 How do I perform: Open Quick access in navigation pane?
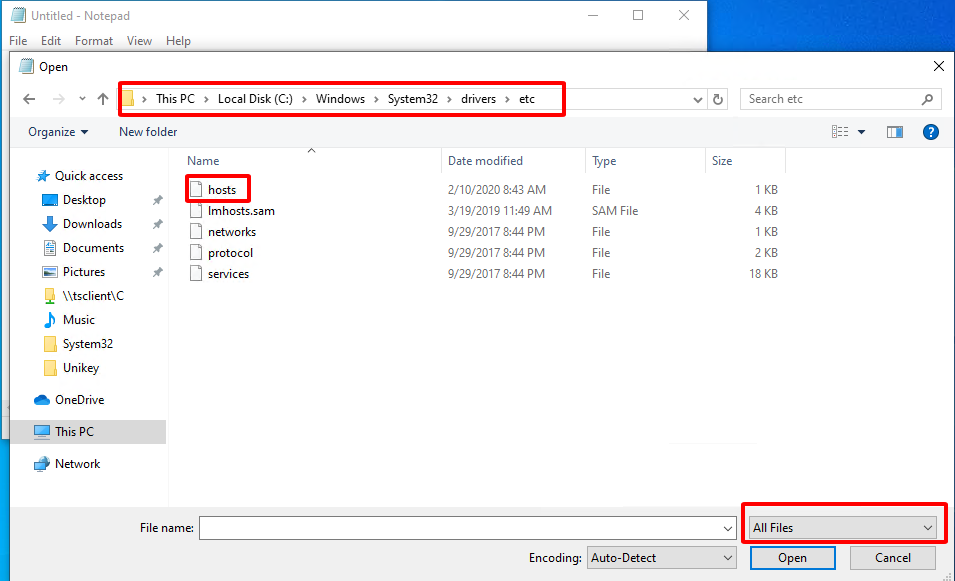pos(89,176)
